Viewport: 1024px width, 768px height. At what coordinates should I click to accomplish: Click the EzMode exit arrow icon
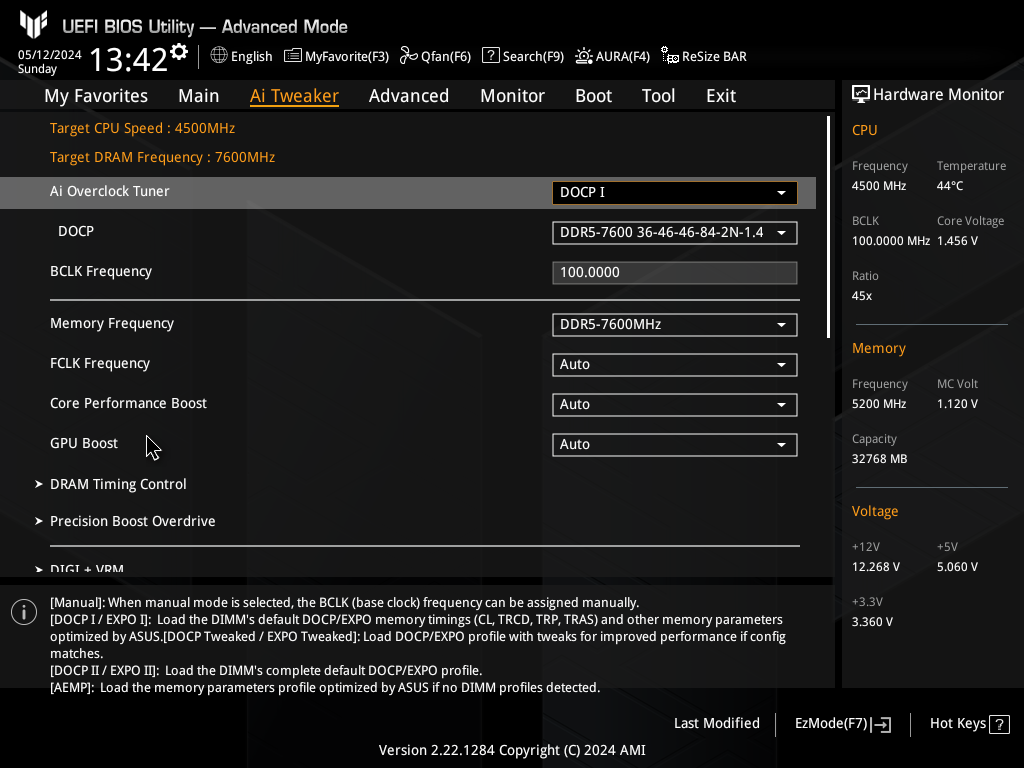pos(881,724)
